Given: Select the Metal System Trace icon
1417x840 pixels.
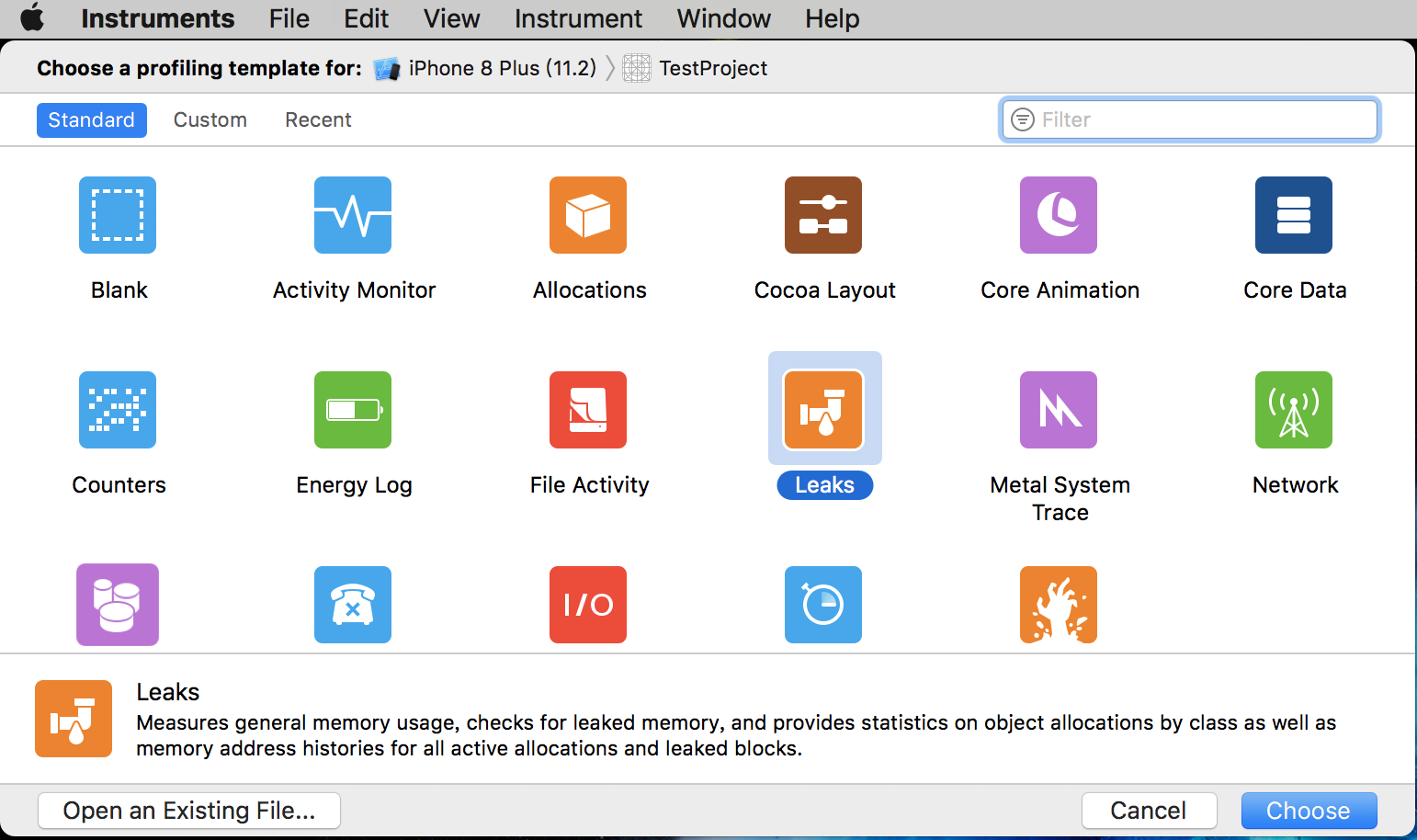Looking at the screenshot, I should click(x=1059, y=410).
